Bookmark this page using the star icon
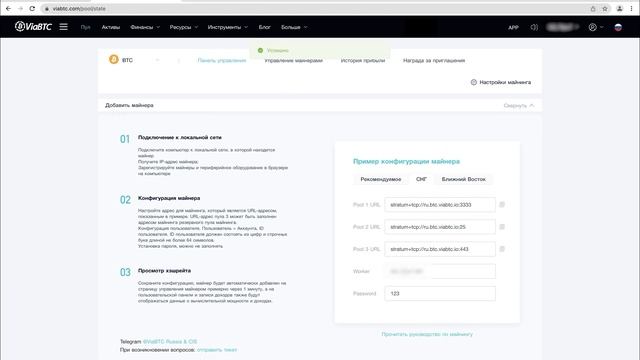The image size is (640, 360). coord(605,9)
